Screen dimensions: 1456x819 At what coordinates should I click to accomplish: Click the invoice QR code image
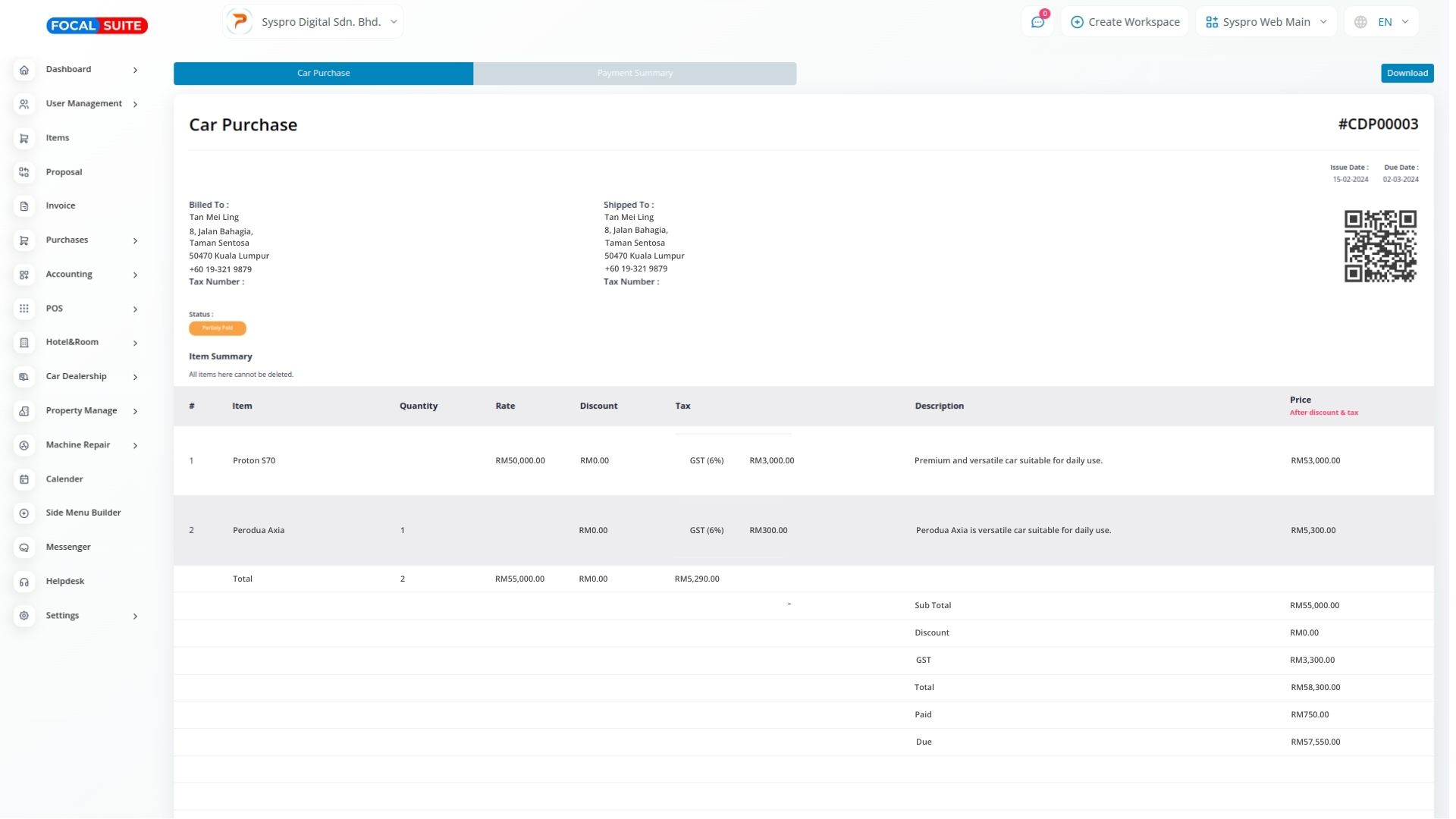(x=1379, y=246)
